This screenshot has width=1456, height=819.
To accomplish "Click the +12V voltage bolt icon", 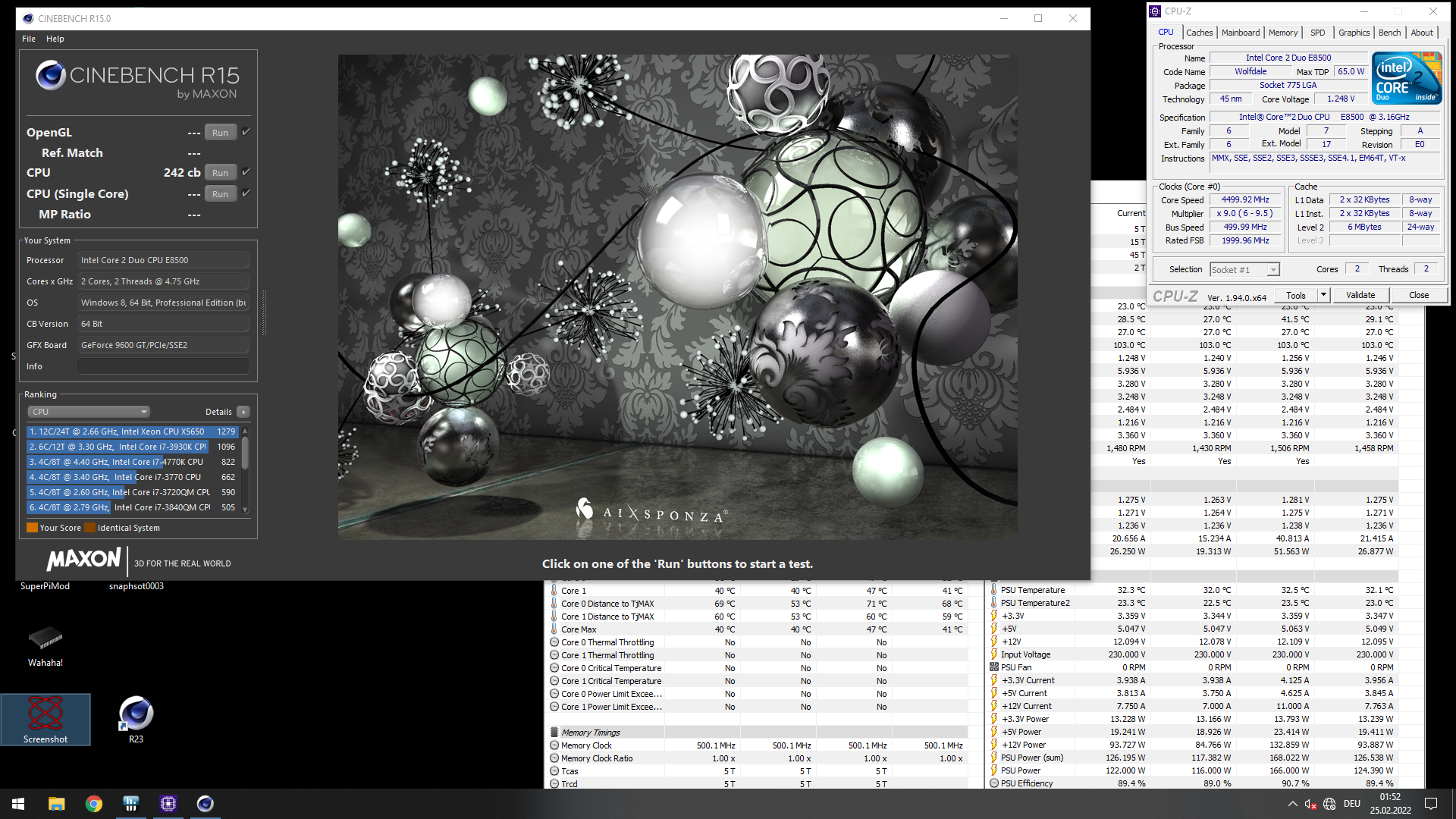I will click(994, 642).
